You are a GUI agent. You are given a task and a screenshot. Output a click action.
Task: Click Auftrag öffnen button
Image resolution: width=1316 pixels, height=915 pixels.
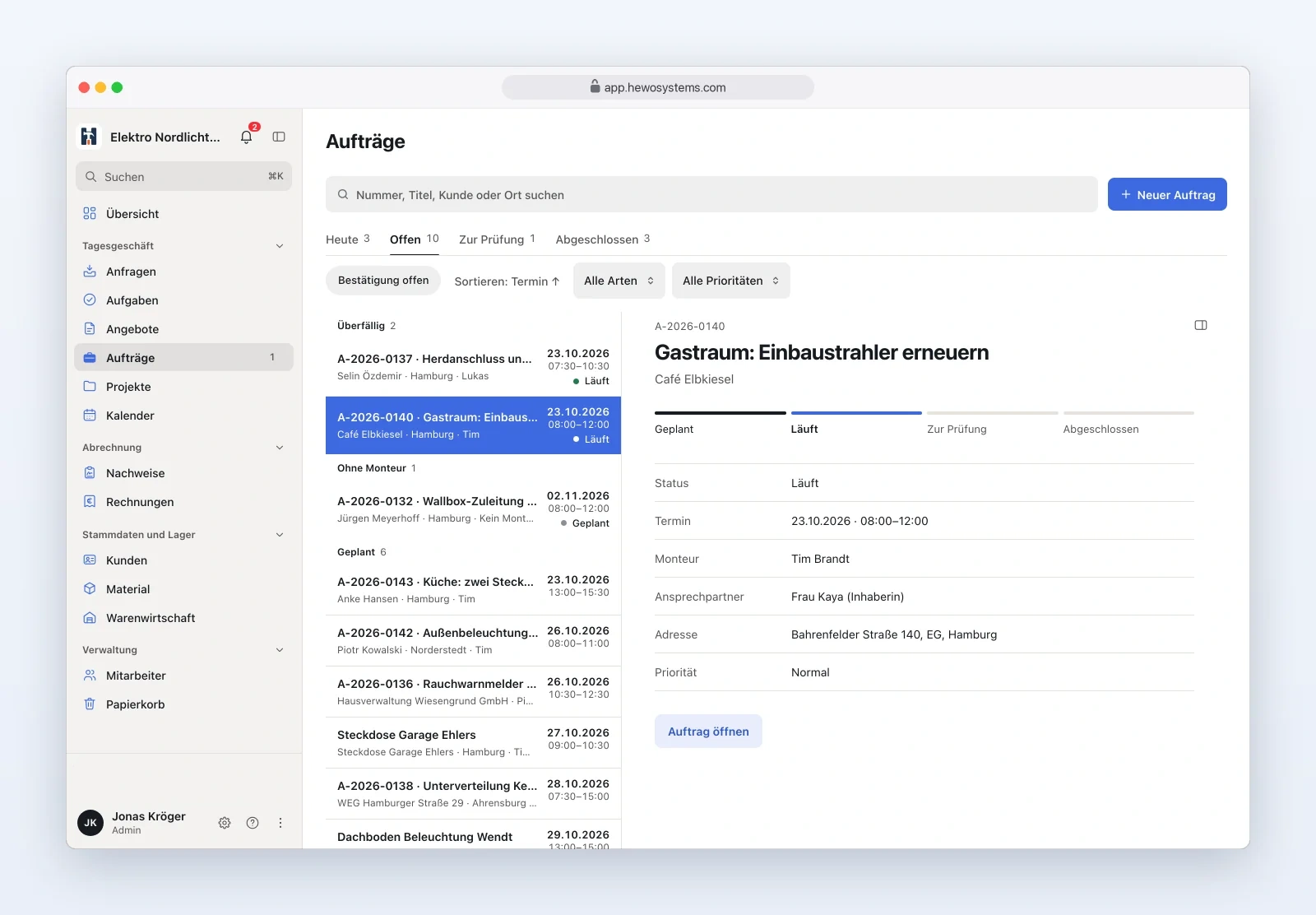708,732
